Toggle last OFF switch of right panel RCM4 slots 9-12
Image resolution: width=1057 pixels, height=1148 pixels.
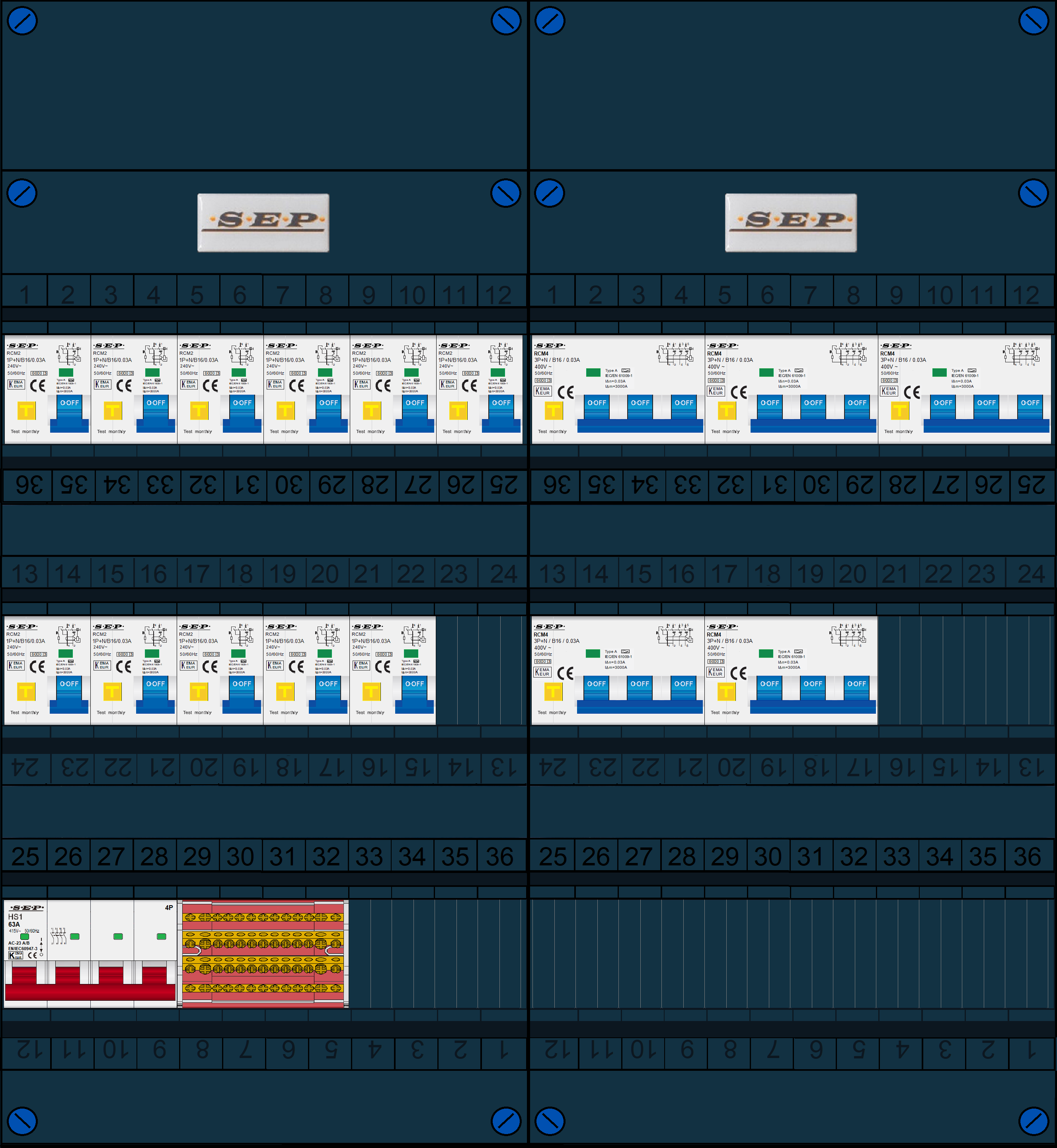[x=1030, y=407]
